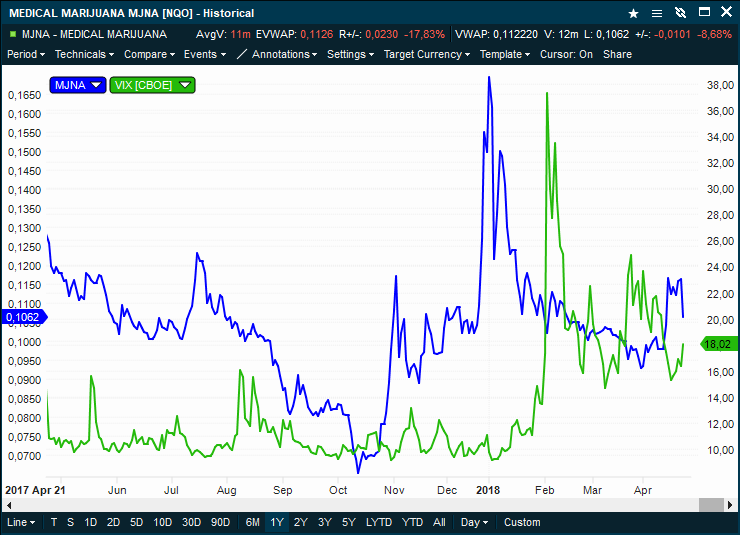The image size is (740, 535).
Task: Open the Target Currency dropdown
Action: pos(427,54)
